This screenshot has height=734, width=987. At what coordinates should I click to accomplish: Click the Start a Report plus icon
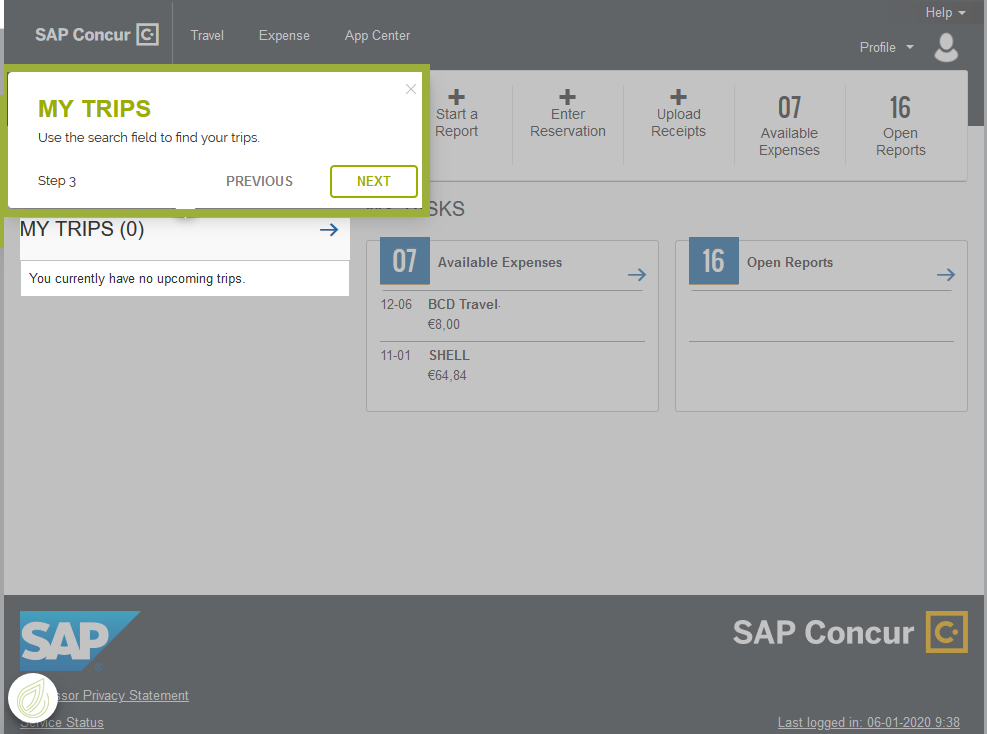456,97
